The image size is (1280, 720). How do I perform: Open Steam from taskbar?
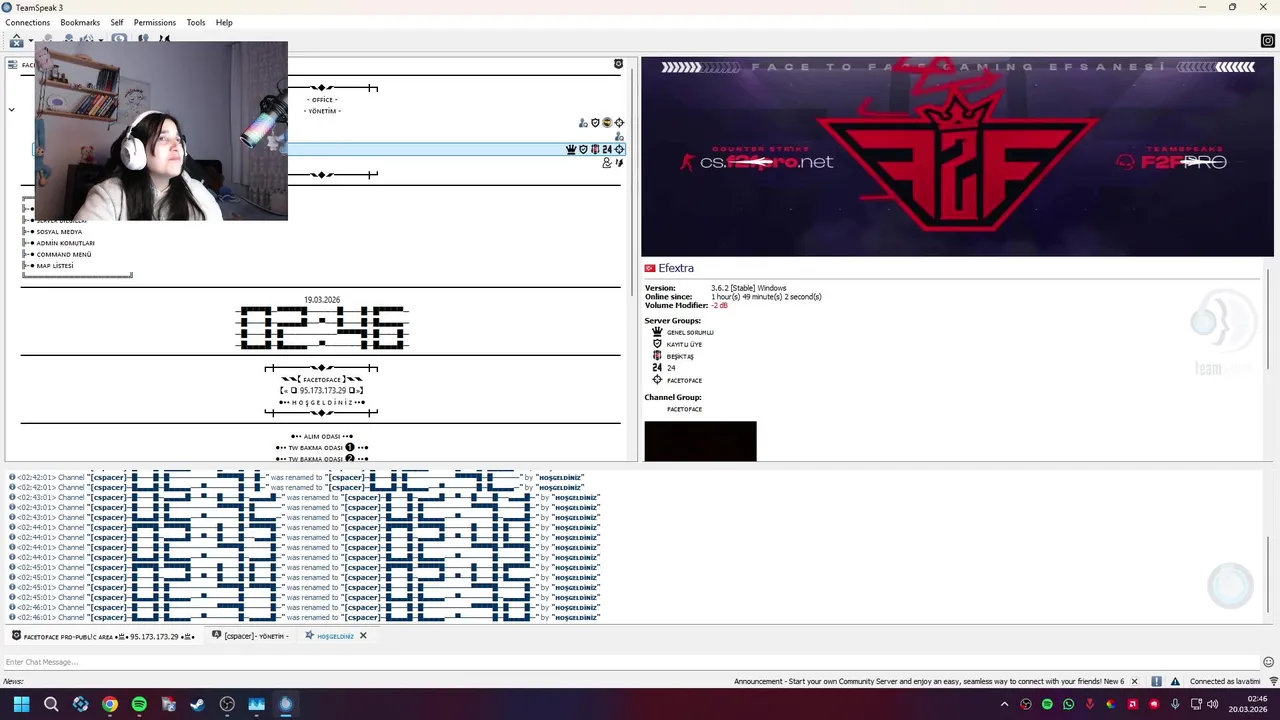point(198,704)
